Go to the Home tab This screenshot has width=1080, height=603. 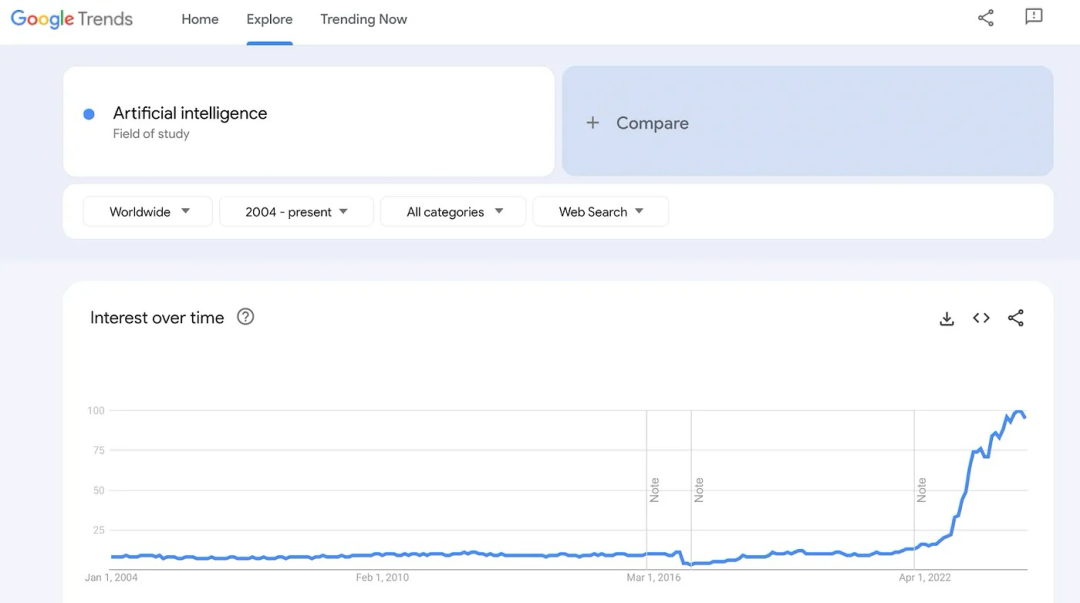coord(200,19)
